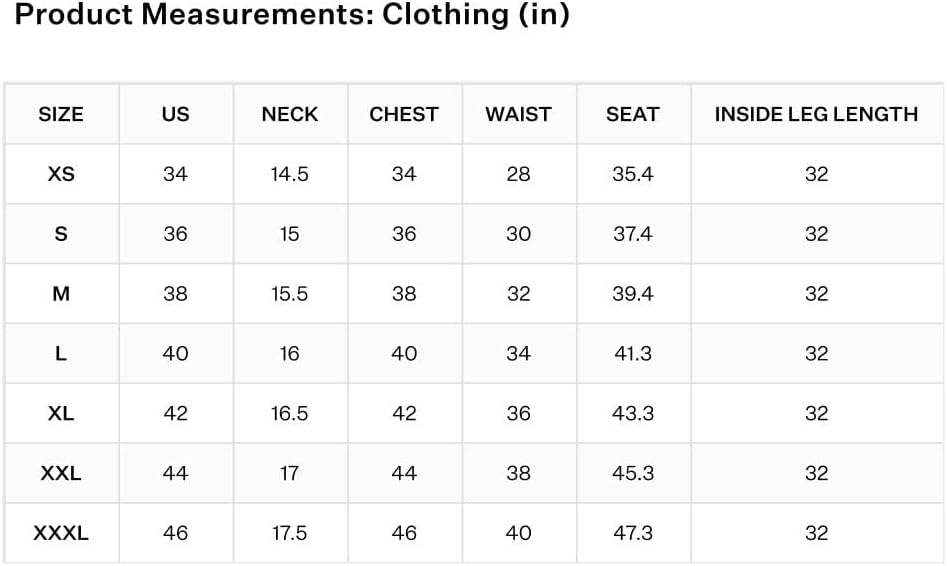Select seat value 47.3 cell
The height and width of the screenshot is (566, 947).
633,533
